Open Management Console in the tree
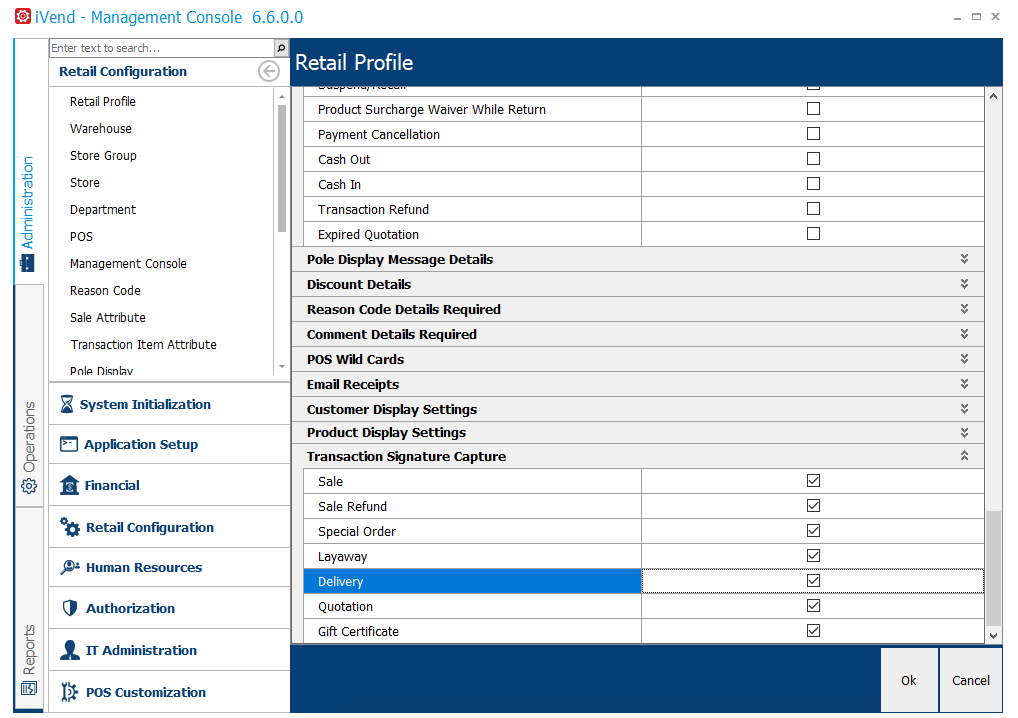1018x718 pixels. pyautogui.click(x=128, y=264)
